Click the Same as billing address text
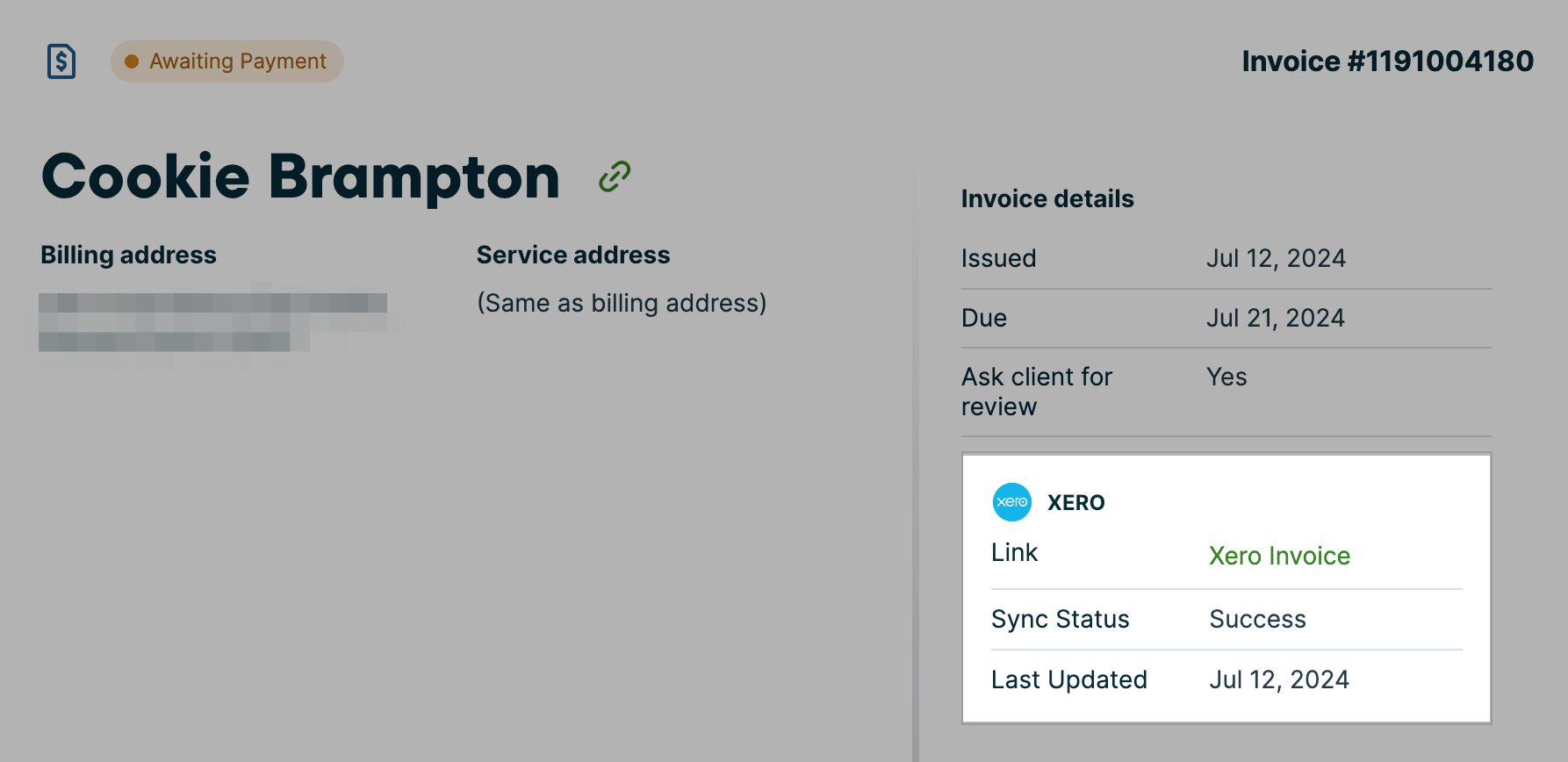This screenshot has height=762, width=1568. 622,303
